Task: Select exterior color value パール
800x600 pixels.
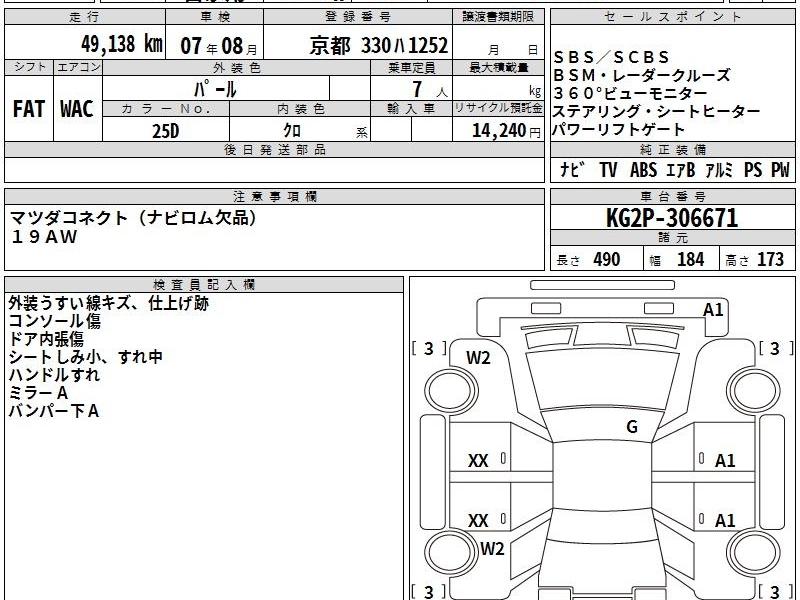Action: [x=215, y=89]
